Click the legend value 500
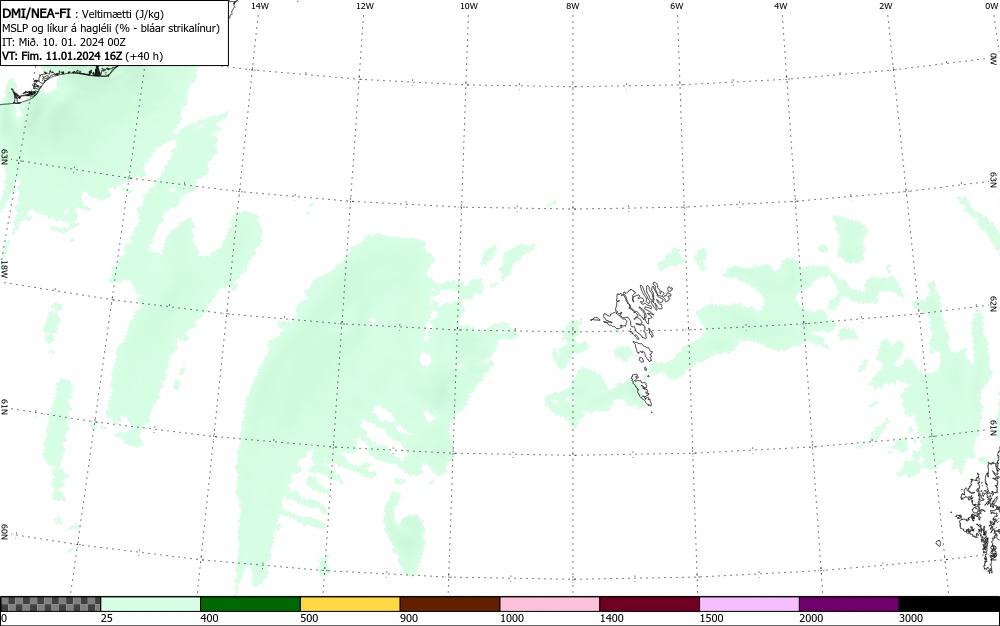The width and height of the screenshot is (1000, 626). 309,618
